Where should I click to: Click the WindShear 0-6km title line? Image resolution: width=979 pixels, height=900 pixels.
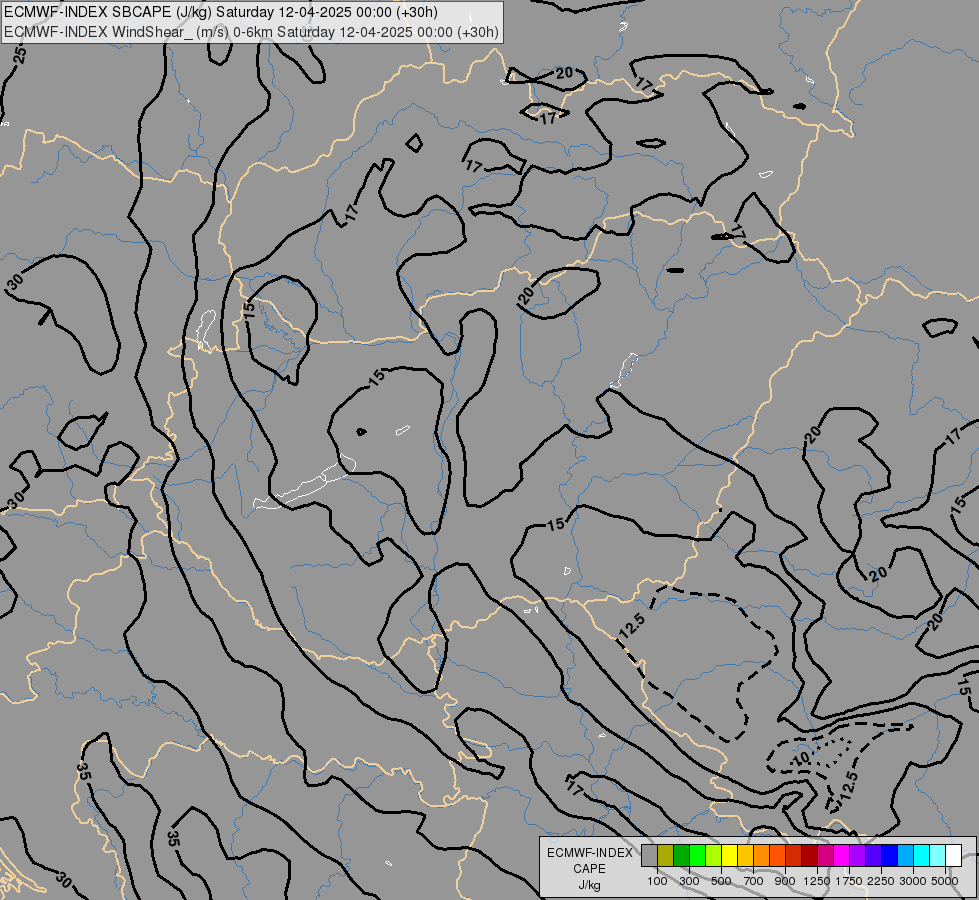(251, 32)
